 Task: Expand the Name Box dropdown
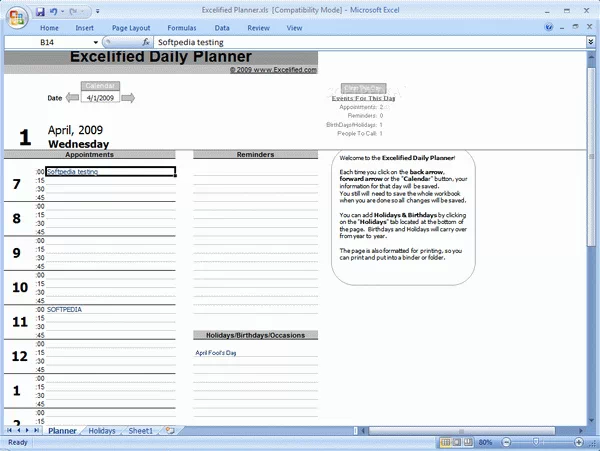pyautogui.click(x=96, y=42)
